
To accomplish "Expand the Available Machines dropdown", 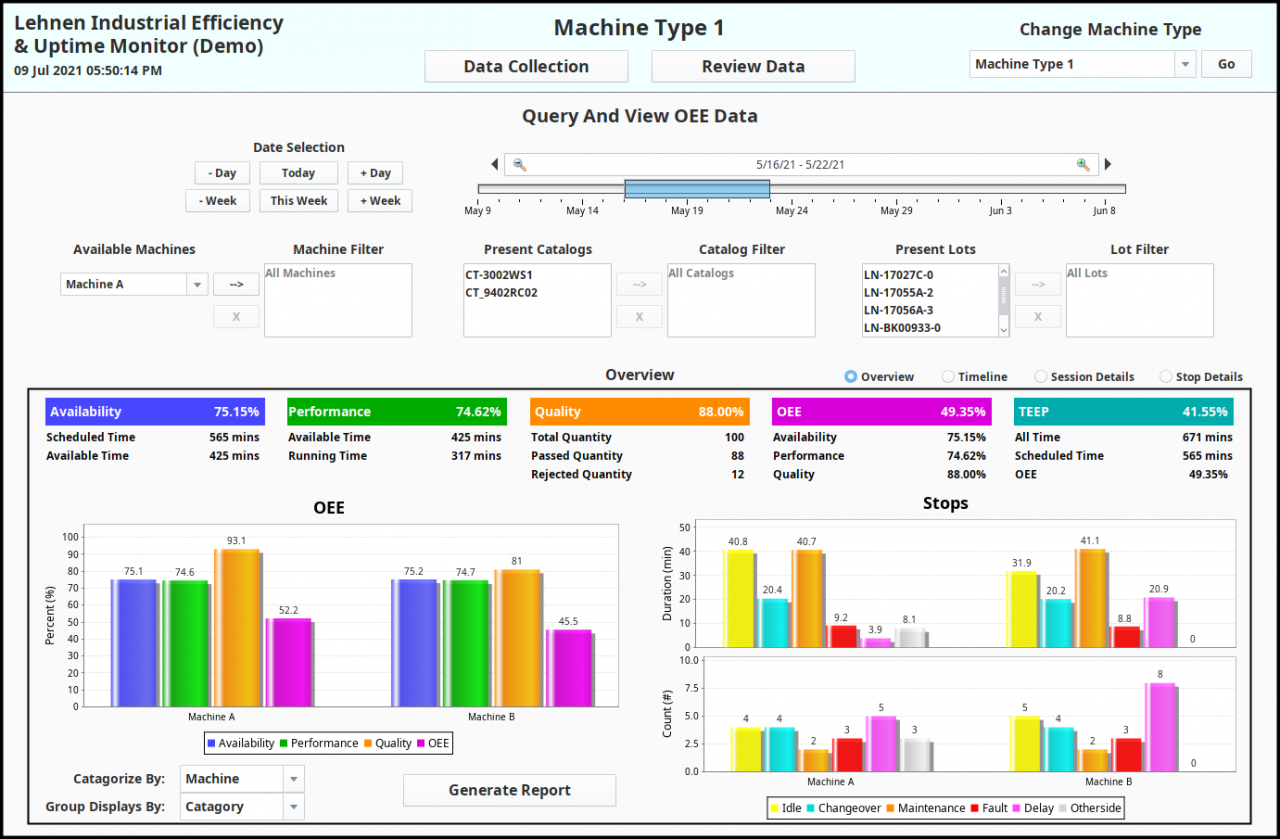I will tap(197, 285).
